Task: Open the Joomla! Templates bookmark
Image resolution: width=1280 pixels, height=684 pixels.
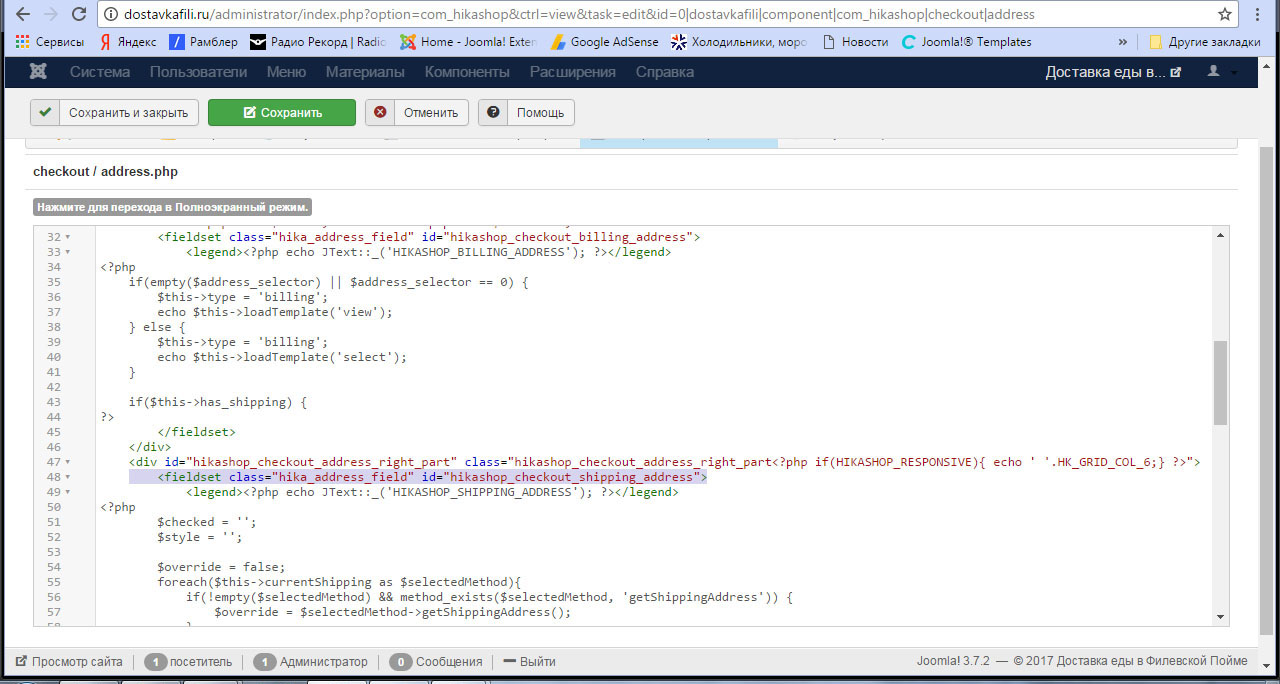Action: click(x=966, y=42)
